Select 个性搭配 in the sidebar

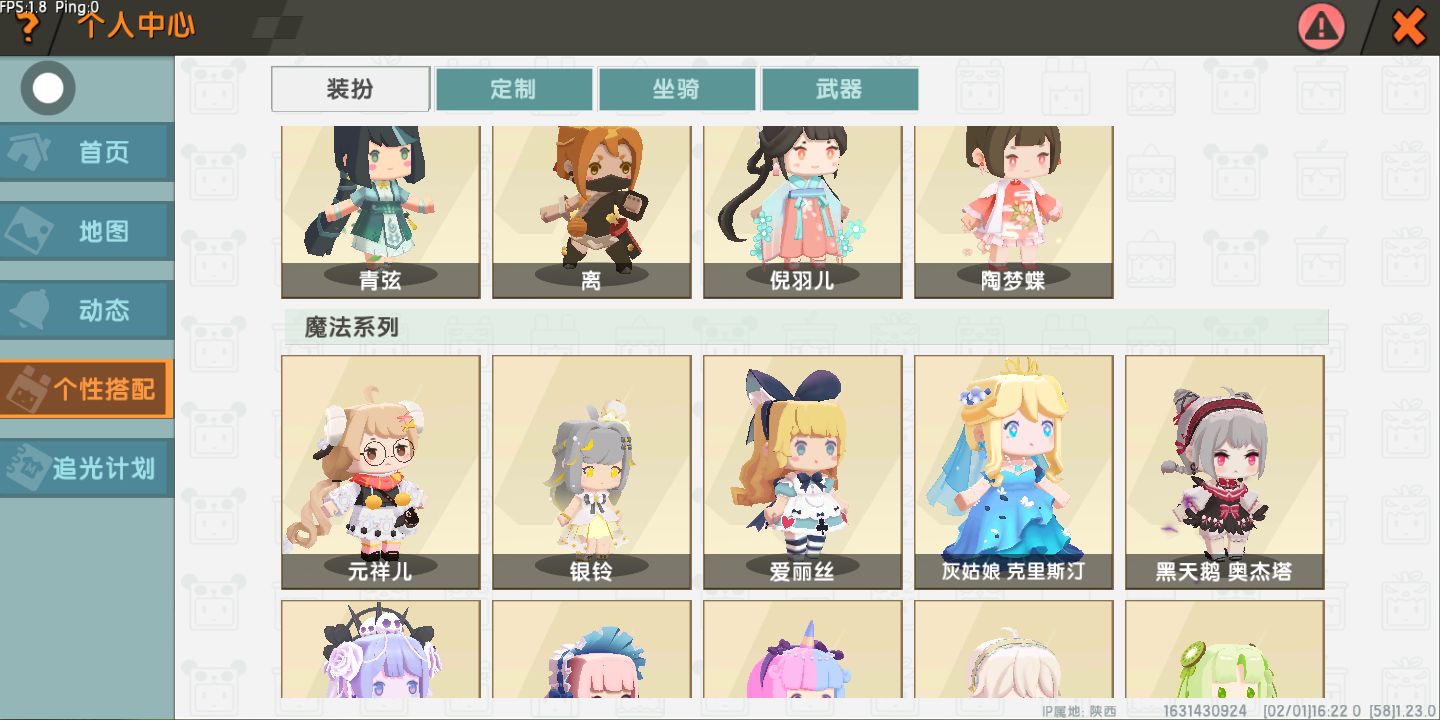[x=87, y=389]
